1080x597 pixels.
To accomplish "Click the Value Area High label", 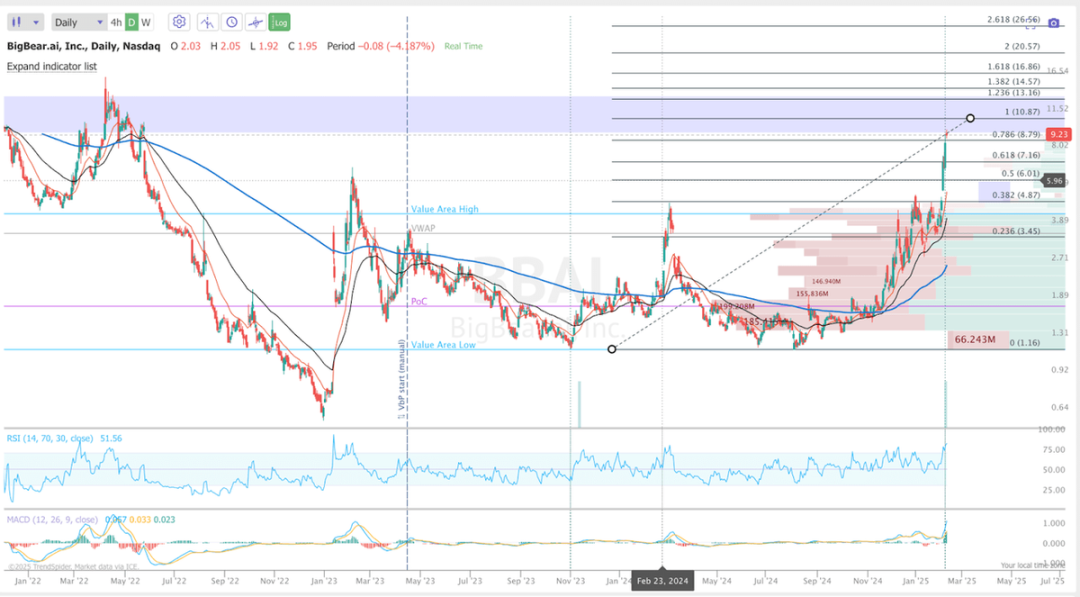I will click(x=444, y=209).
